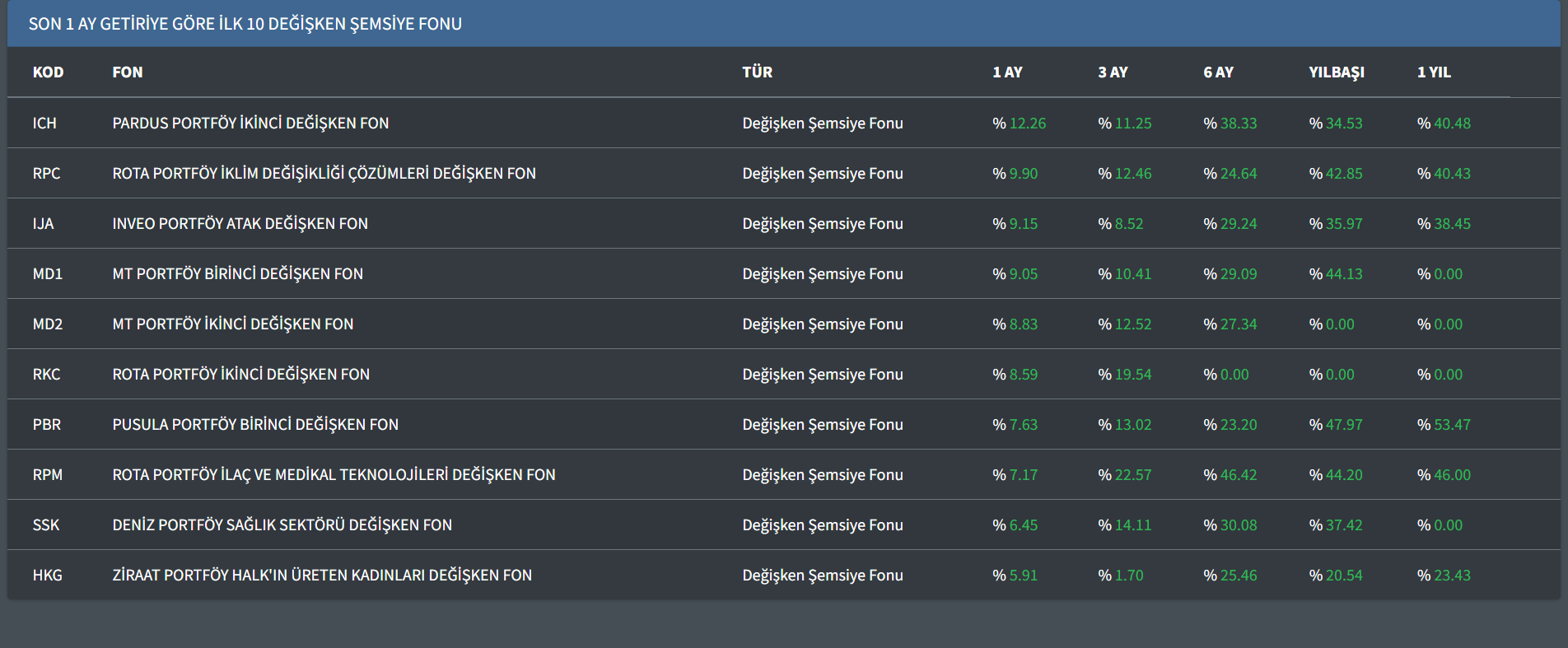
Task: Select Ziraat Portföy Halk'ın Üreten Kadınları fund
Action: point(322,576)
